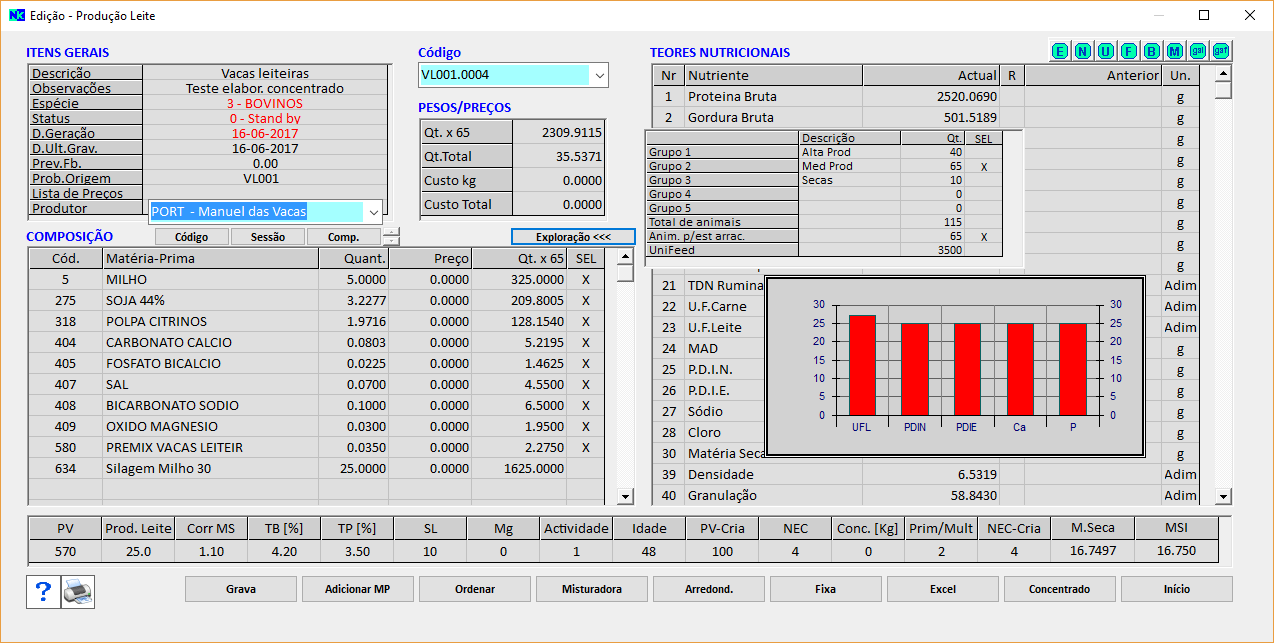Click the nutrient table vertical scrollbar thumb

(1222, 90)
